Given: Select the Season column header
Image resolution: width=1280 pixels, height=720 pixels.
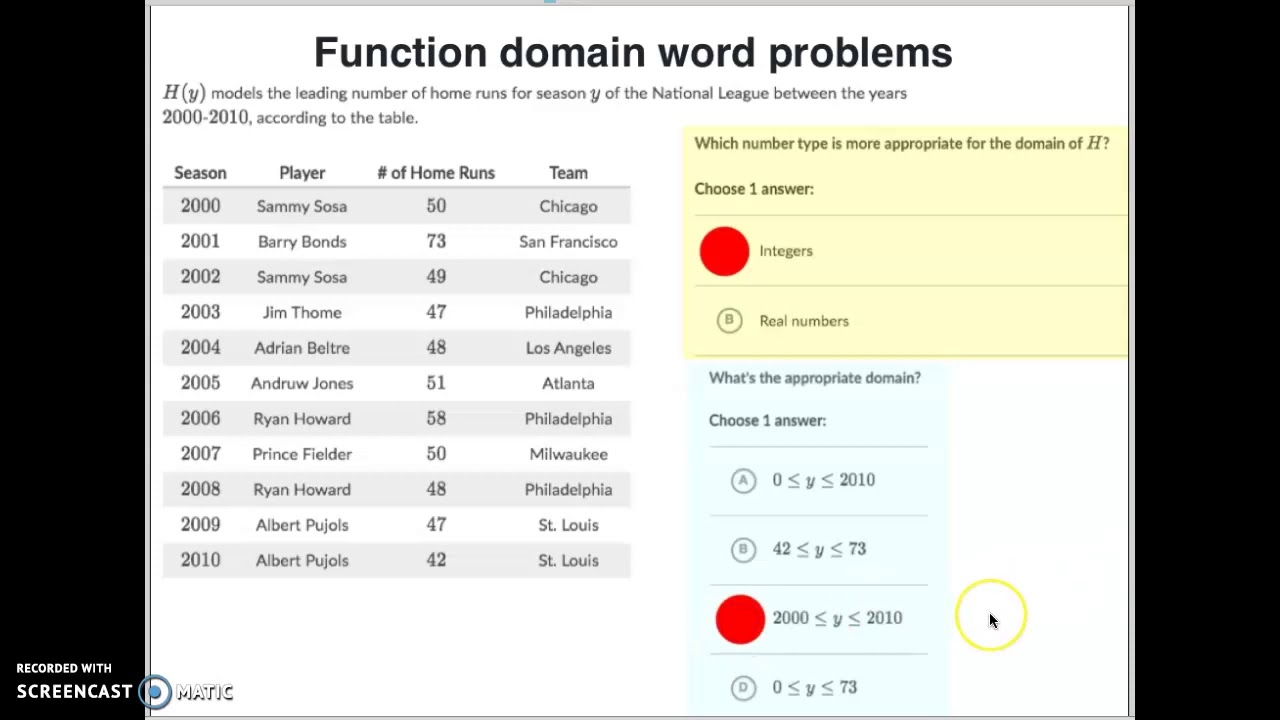Looking at the screenshot, I should point(200,172).
